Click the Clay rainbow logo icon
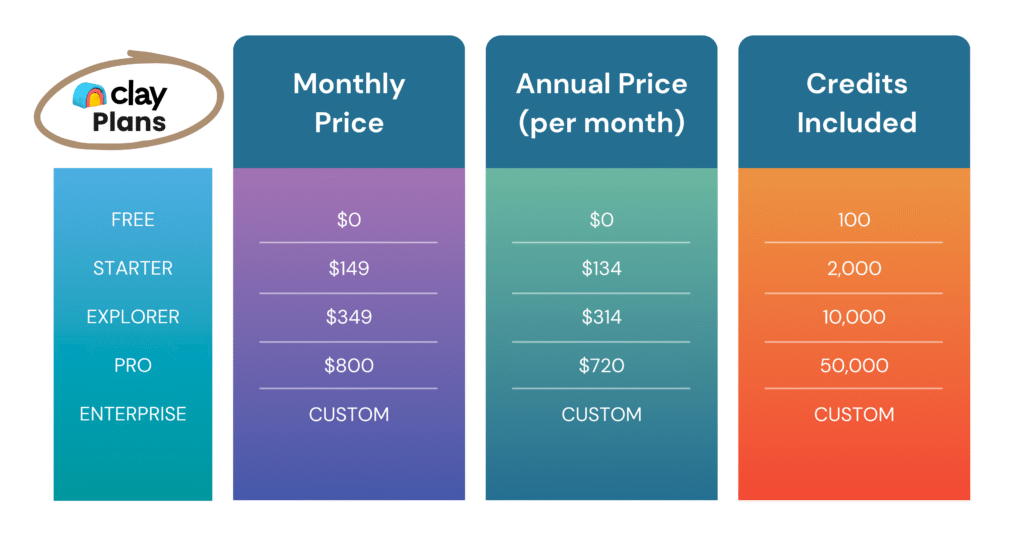This screenshot has height=536, width=1024. pos(92,96)
